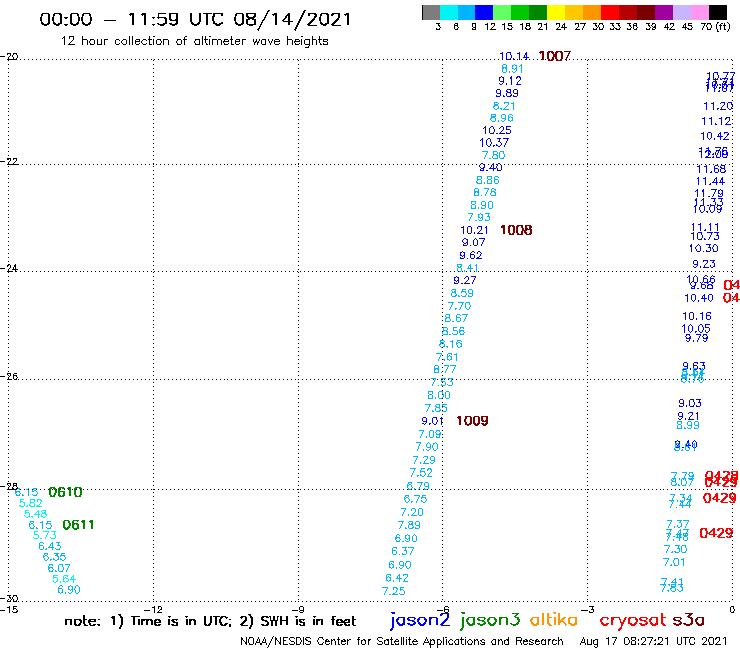Select the cryosat legend label
Image resolution: width=740 pixels, height=650 pixels.
pos(633,620)
